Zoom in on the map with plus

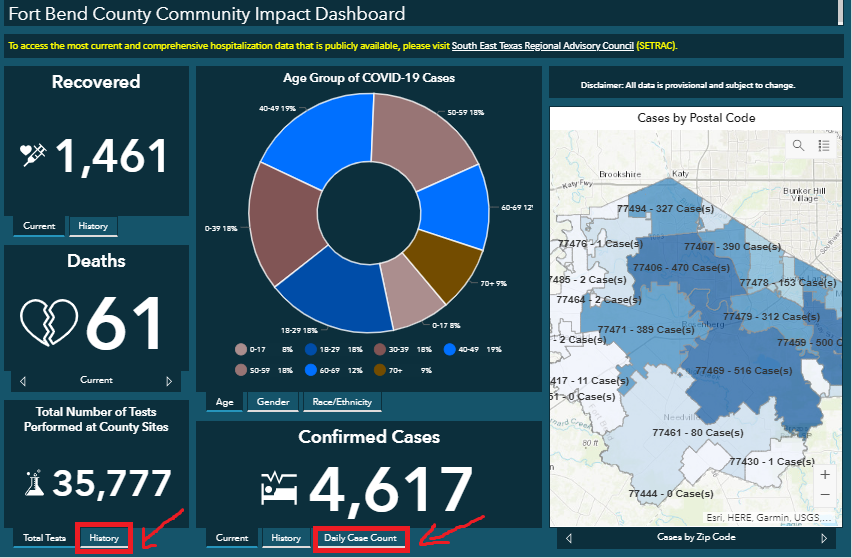[824, 475]
